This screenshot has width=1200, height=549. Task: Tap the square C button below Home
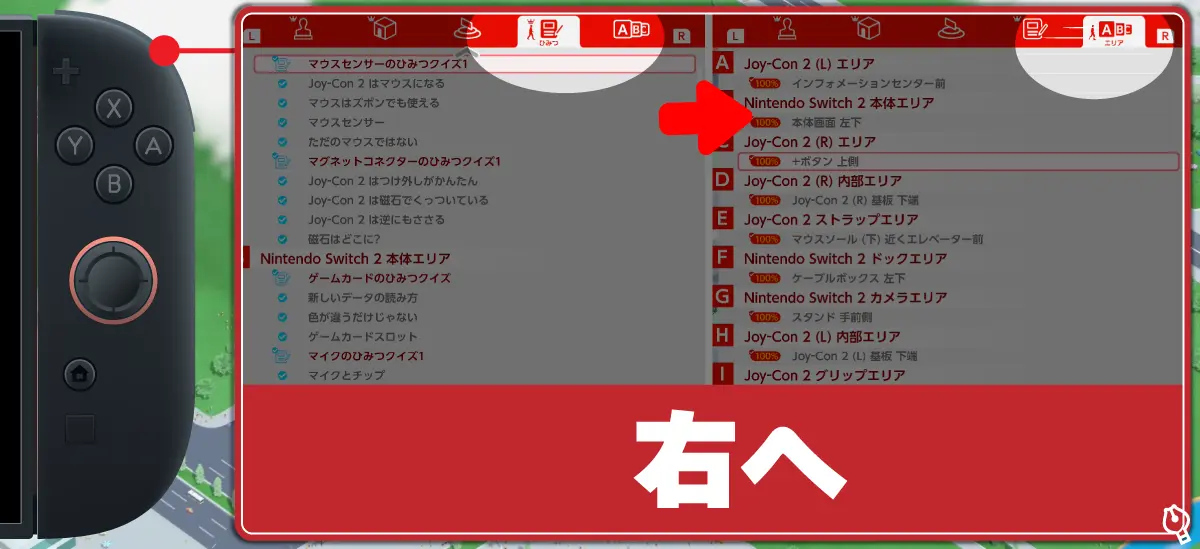(x=79, y=429)
